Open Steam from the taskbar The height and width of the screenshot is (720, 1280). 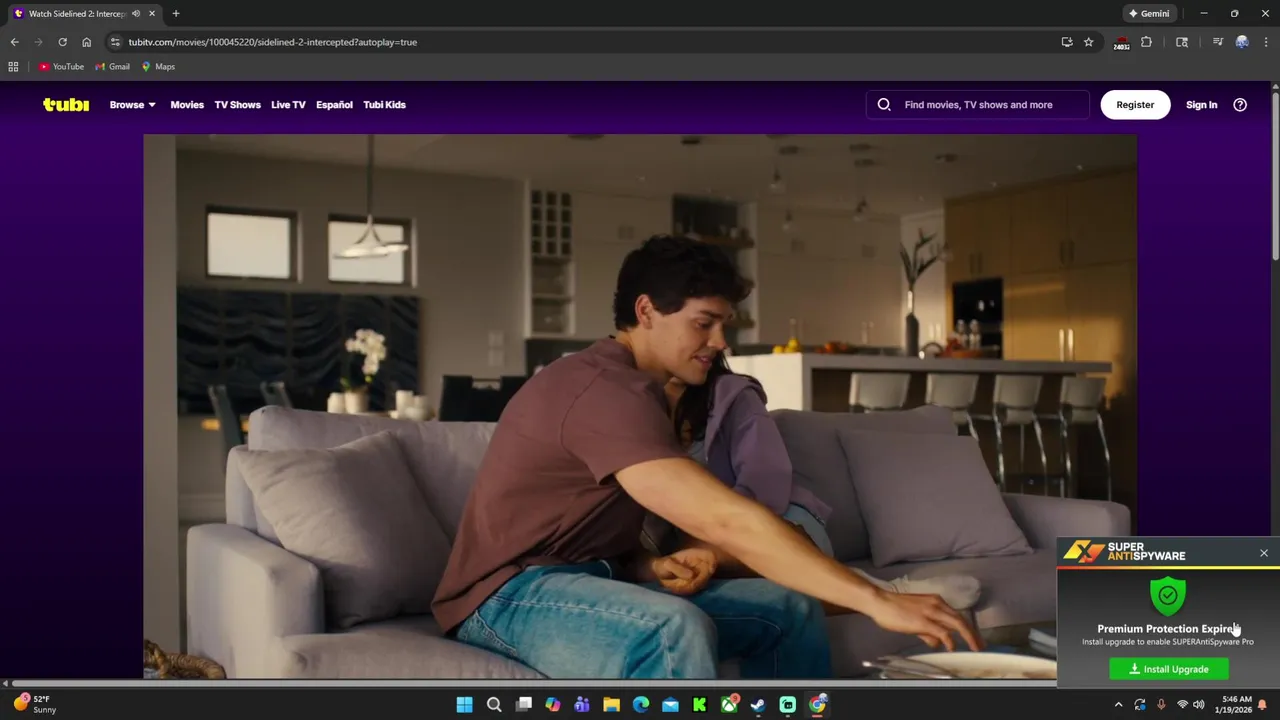click(x=758, y=705)
